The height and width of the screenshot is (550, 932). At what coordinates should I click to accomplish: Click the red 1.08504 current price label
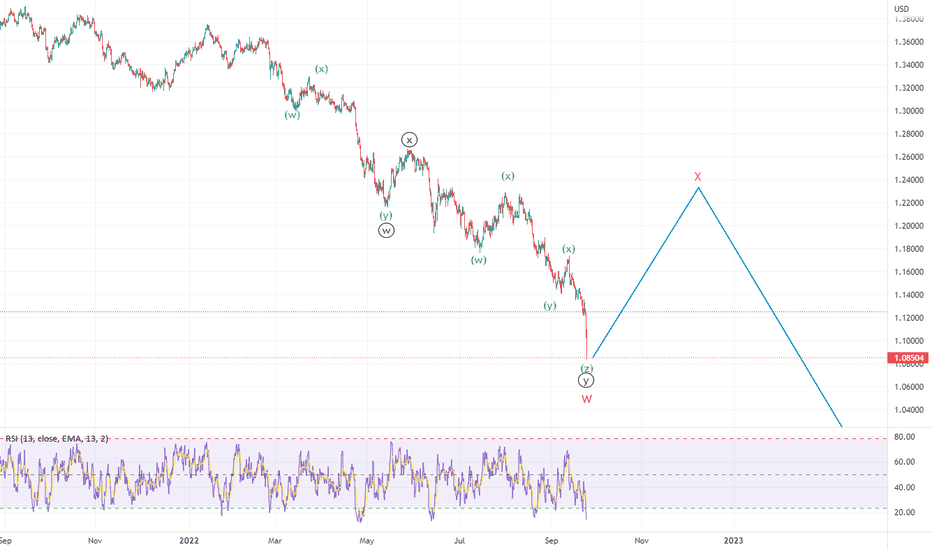click(x=908, y=358)
